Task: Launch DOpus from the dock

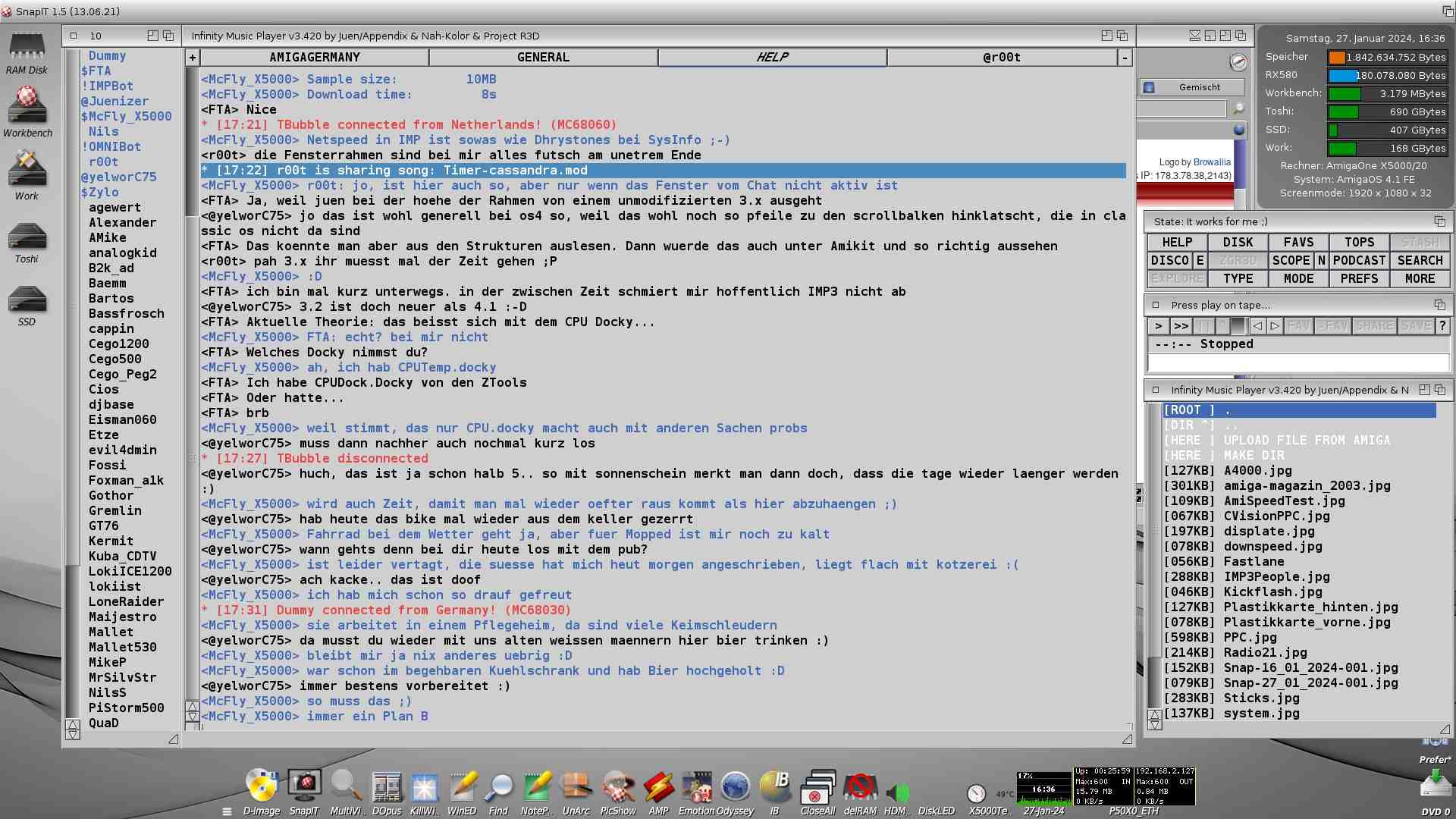Action: point(387,787)
